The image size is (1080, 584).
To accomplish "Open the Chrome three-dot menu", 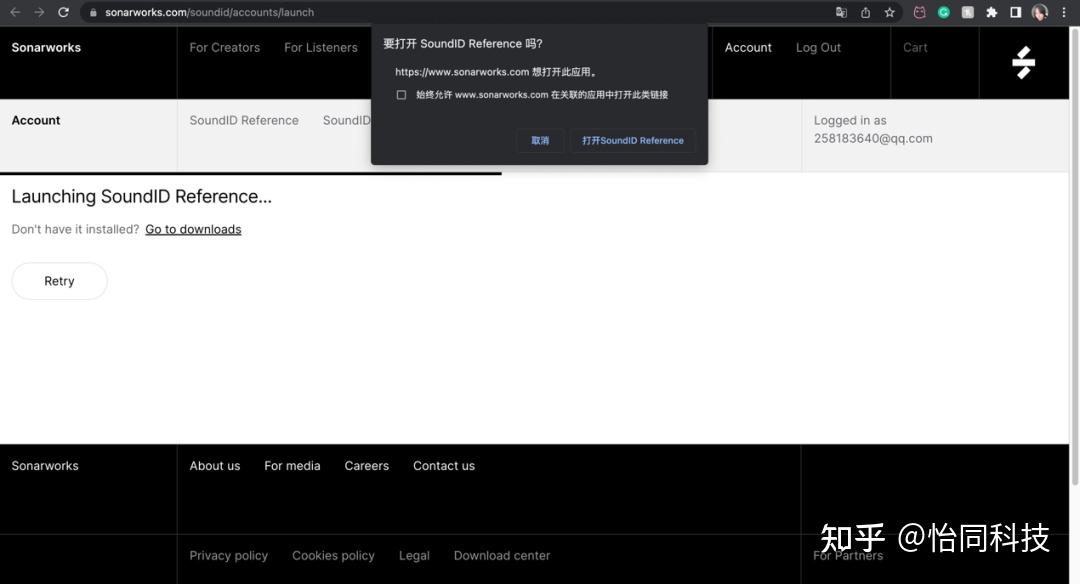I will point(1066,12).
